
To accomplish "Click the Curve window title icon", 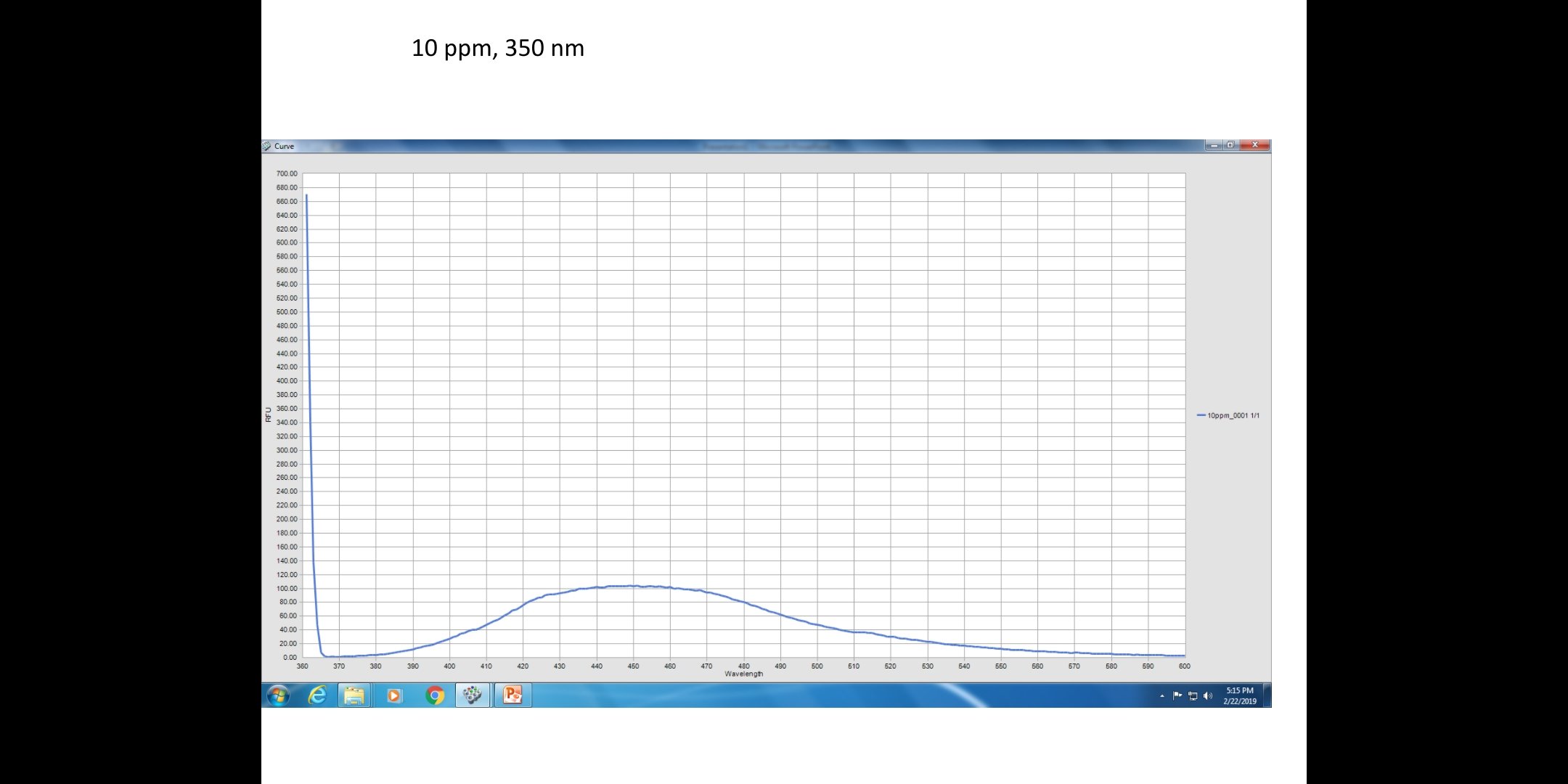I will [x=266, y=146].
